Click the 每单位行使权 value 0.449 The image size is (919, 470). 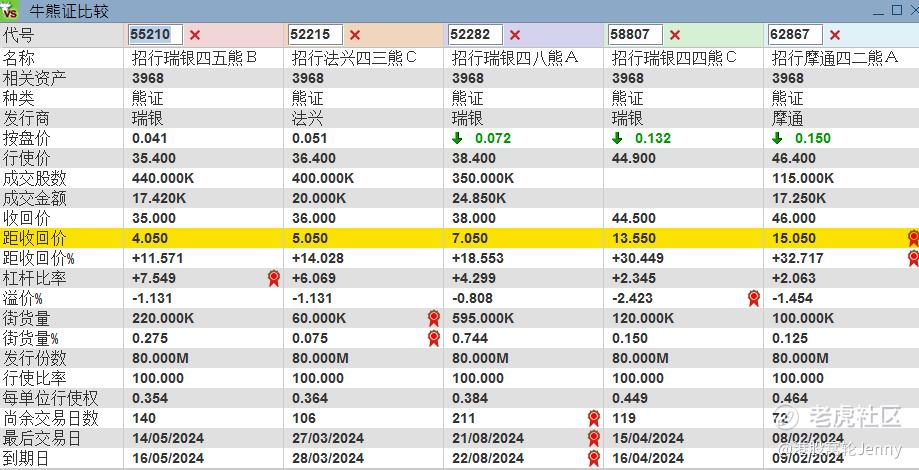click(x=630, y=398)
